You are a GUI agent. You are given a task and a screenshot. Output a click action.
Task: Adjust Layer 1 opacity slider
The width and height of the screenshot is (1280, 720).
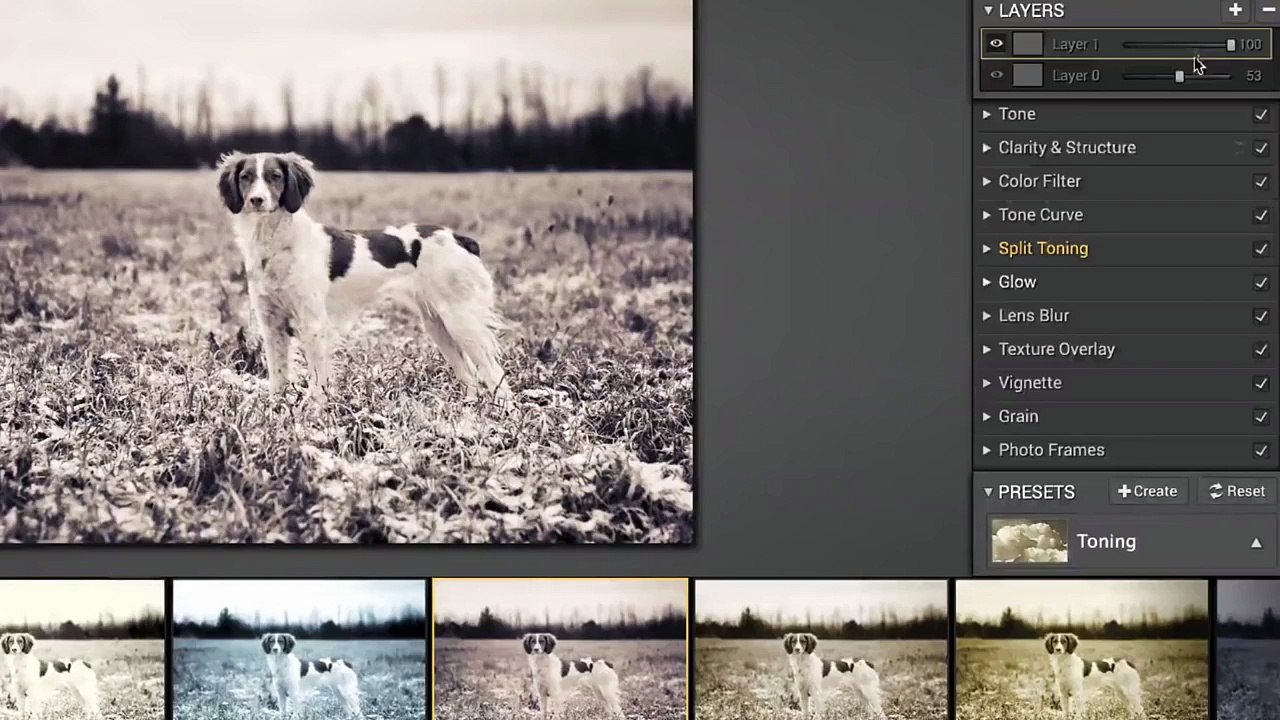click(1178, 45)
